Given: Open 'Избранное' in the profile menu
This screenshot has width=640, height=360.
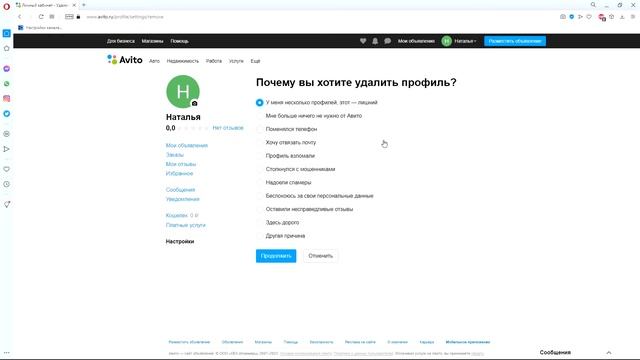Looking at the screenshot, I should click(x=179, y=173).
